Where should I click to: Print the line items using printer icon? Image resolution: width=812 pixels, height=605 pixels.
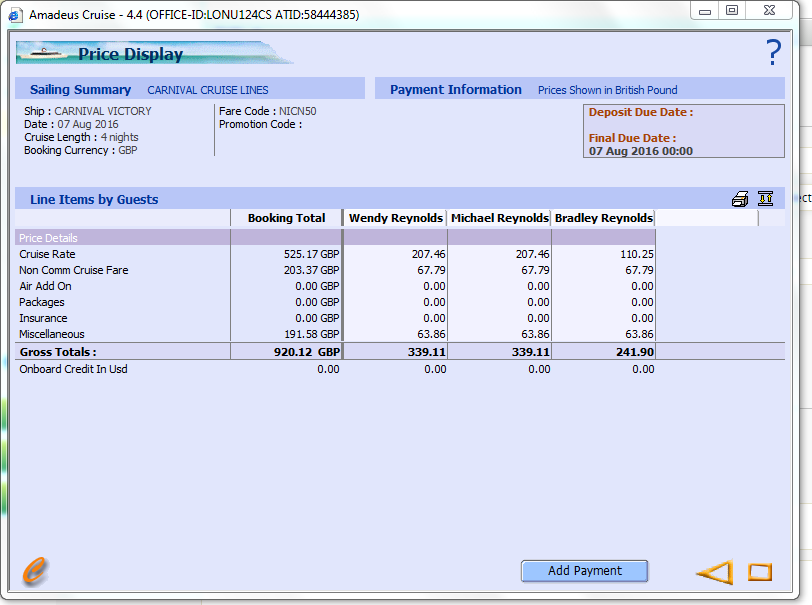pos(740,199)
